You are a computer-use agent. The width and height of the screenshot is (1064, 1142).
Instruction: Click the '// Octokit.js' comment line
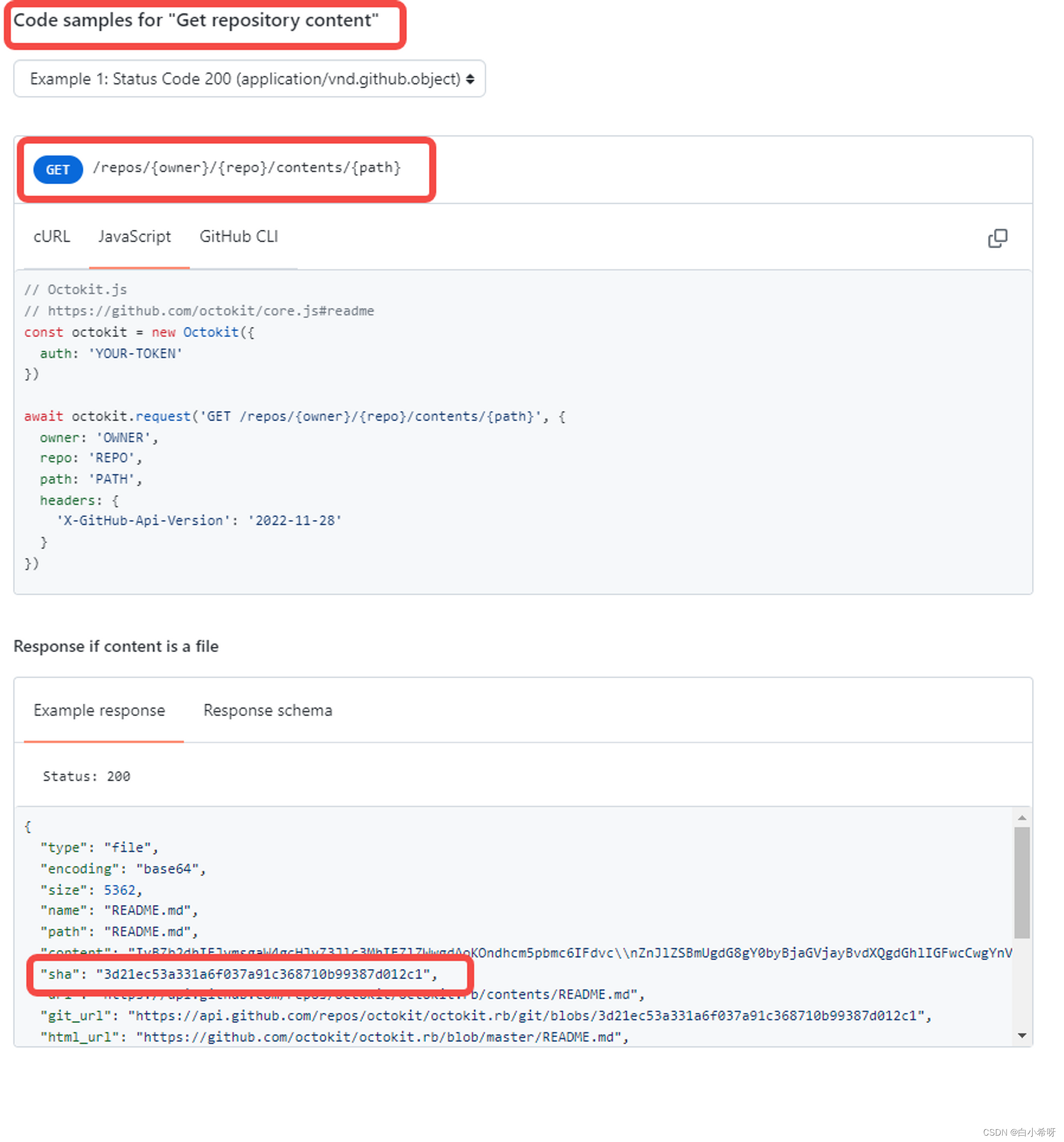[75, 289]
